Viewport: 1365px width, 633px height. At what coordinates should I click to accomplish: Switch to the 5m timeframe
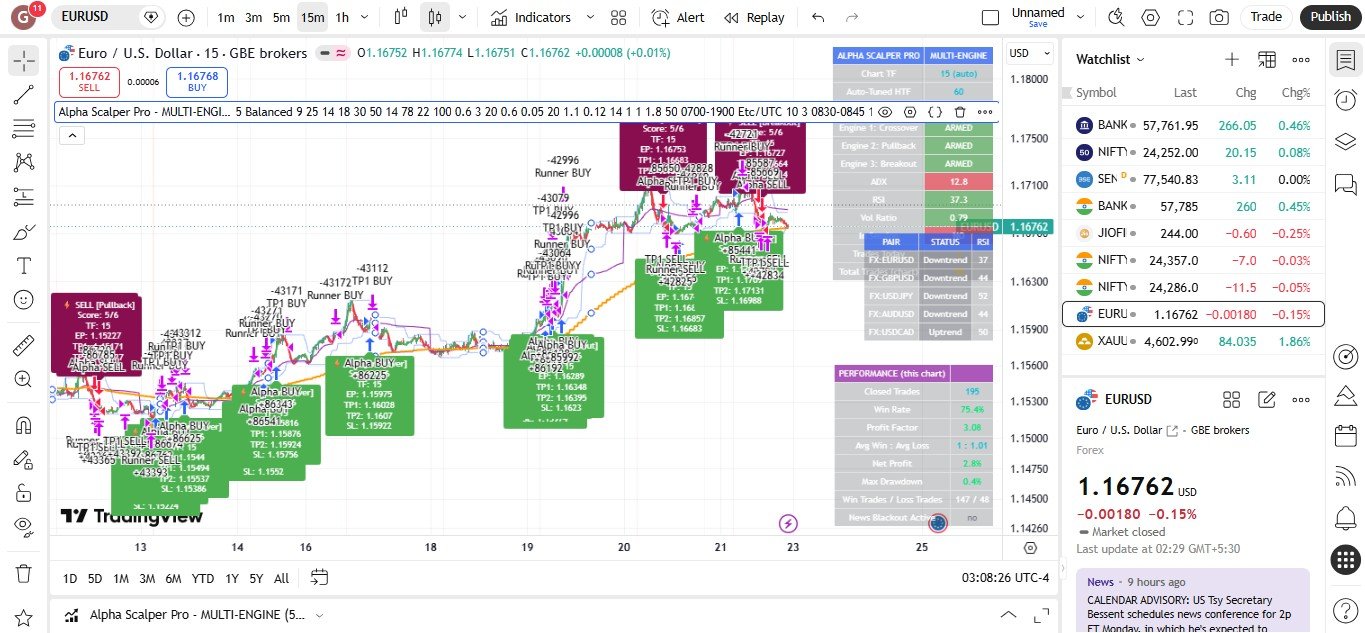click(x=281, y=17)
